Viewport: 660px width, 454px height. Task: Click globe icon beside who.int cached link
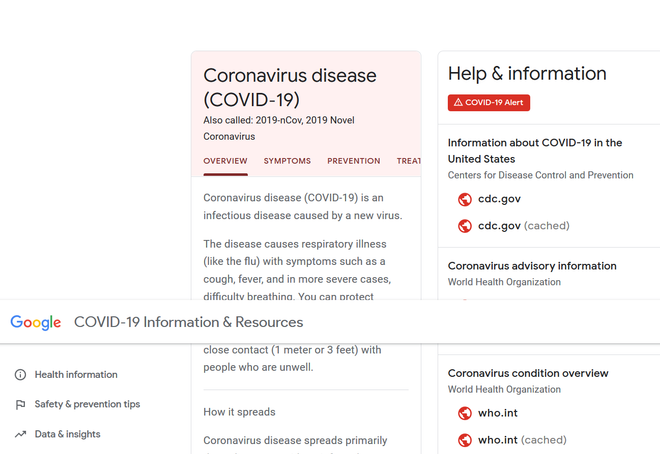(464, 440)
